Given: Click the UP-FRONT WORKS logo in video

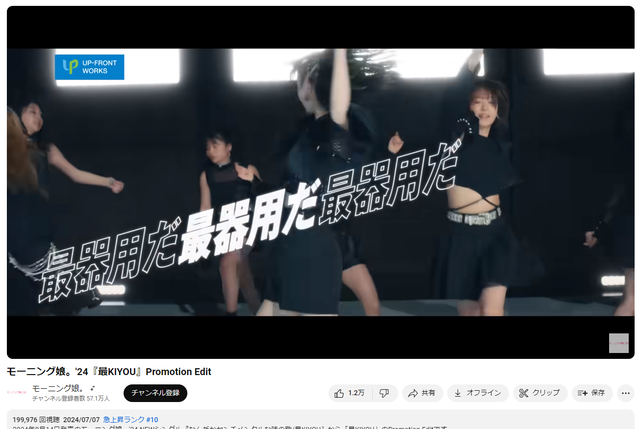Looking at the screenshot, I should (x=89, y=67).
